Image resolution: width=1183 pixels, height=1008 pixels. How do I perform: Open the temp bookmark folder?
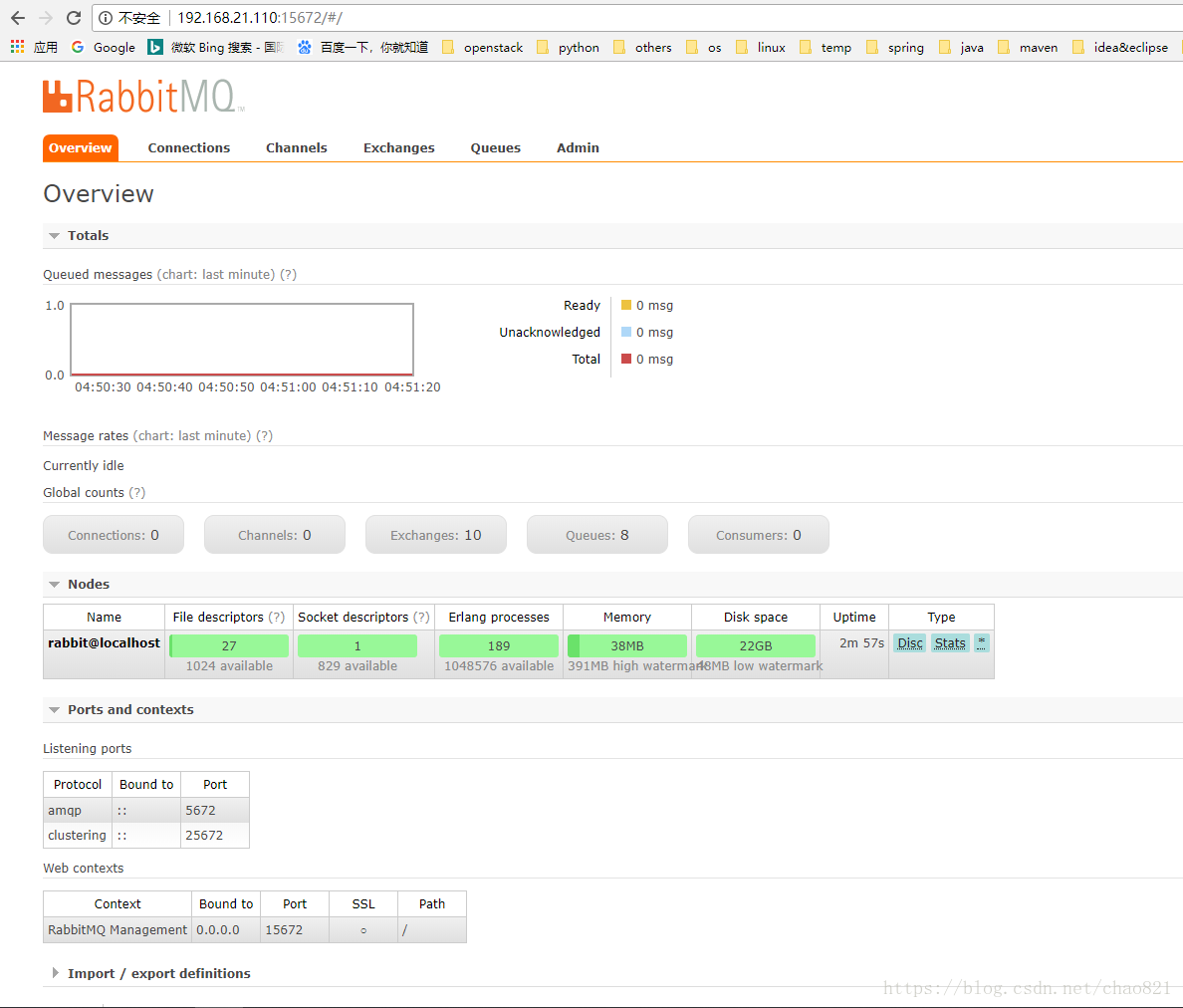[x=826, y=47]
